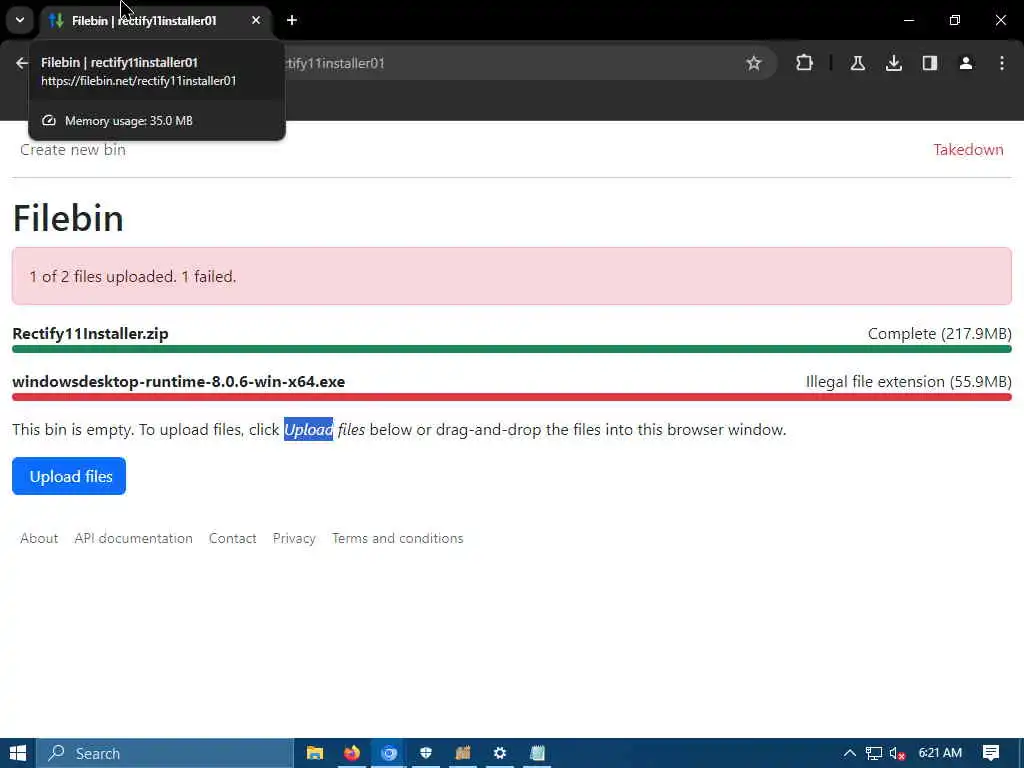
Task: Select the Rectify11Installer.zip file name
Action: pyautogui.click(x=90, y=334)
